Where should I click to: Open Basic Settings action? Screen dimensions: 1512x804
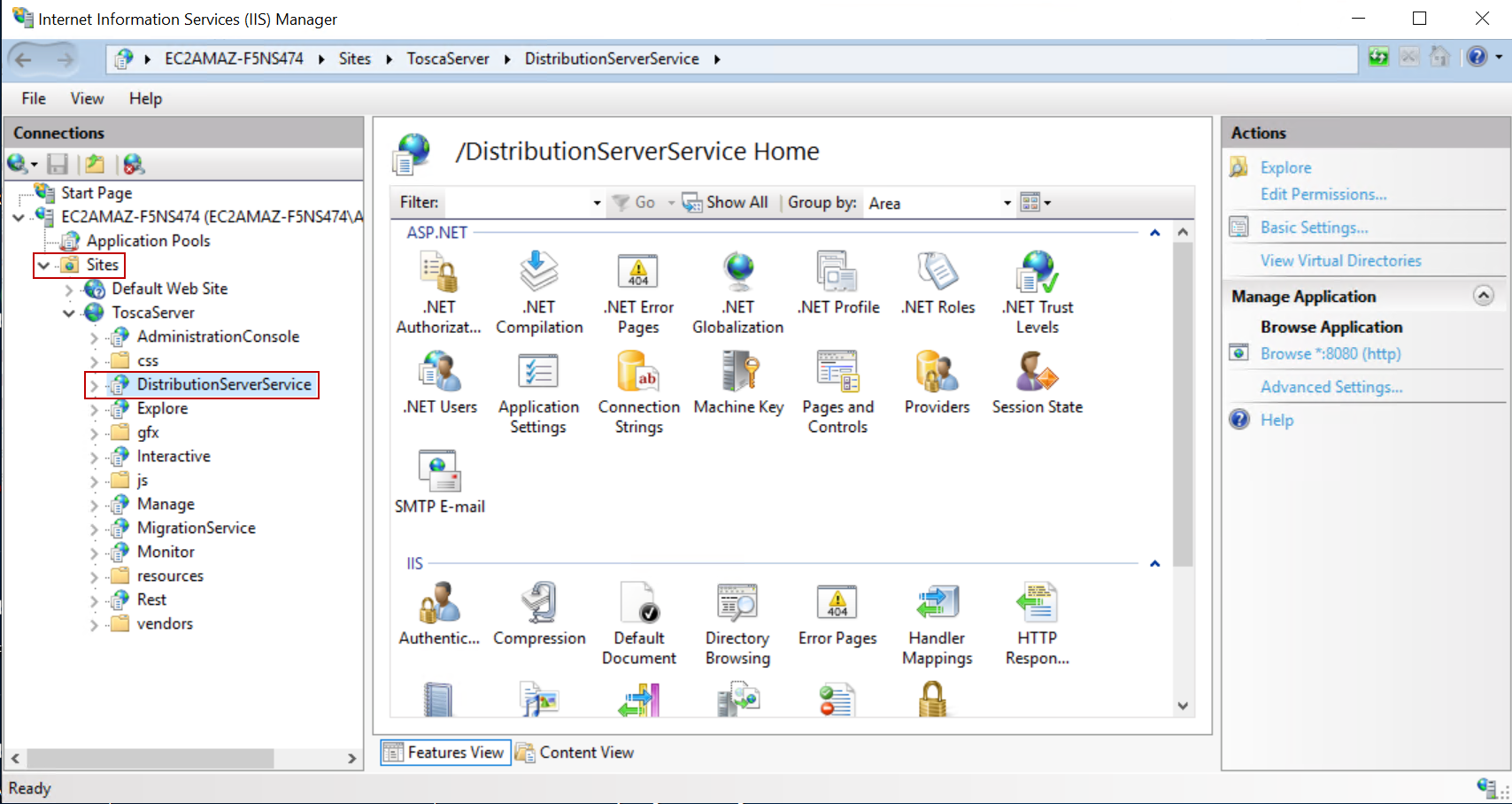coord(1314,228)
